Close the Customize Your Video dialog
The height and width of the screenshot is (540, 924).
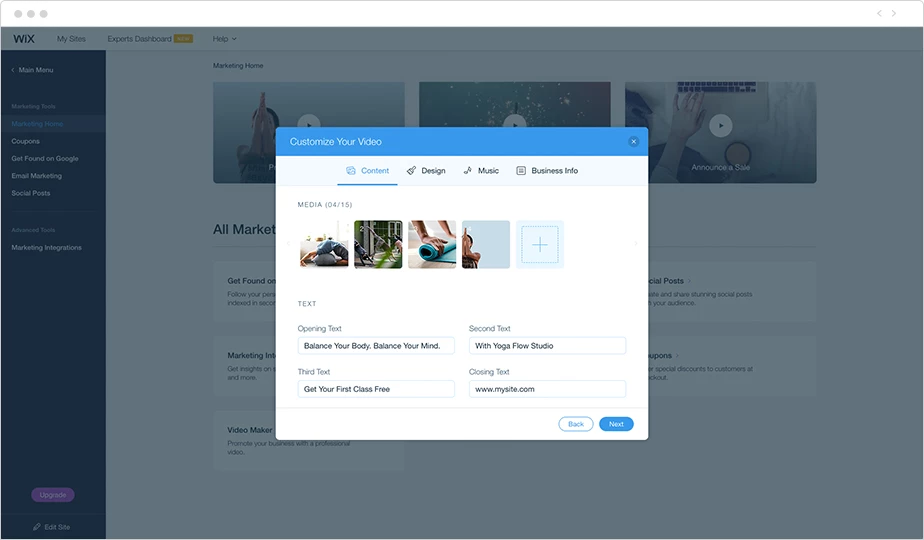pyautogui.click(x=633, y=141)
